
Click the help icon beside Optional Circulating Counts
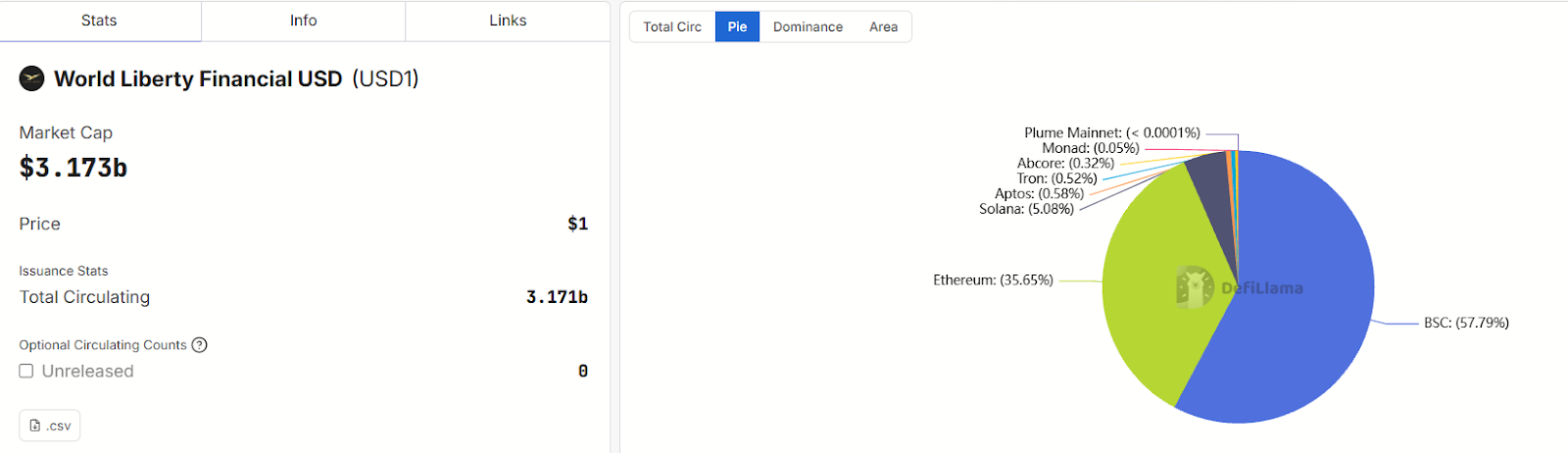199,345
